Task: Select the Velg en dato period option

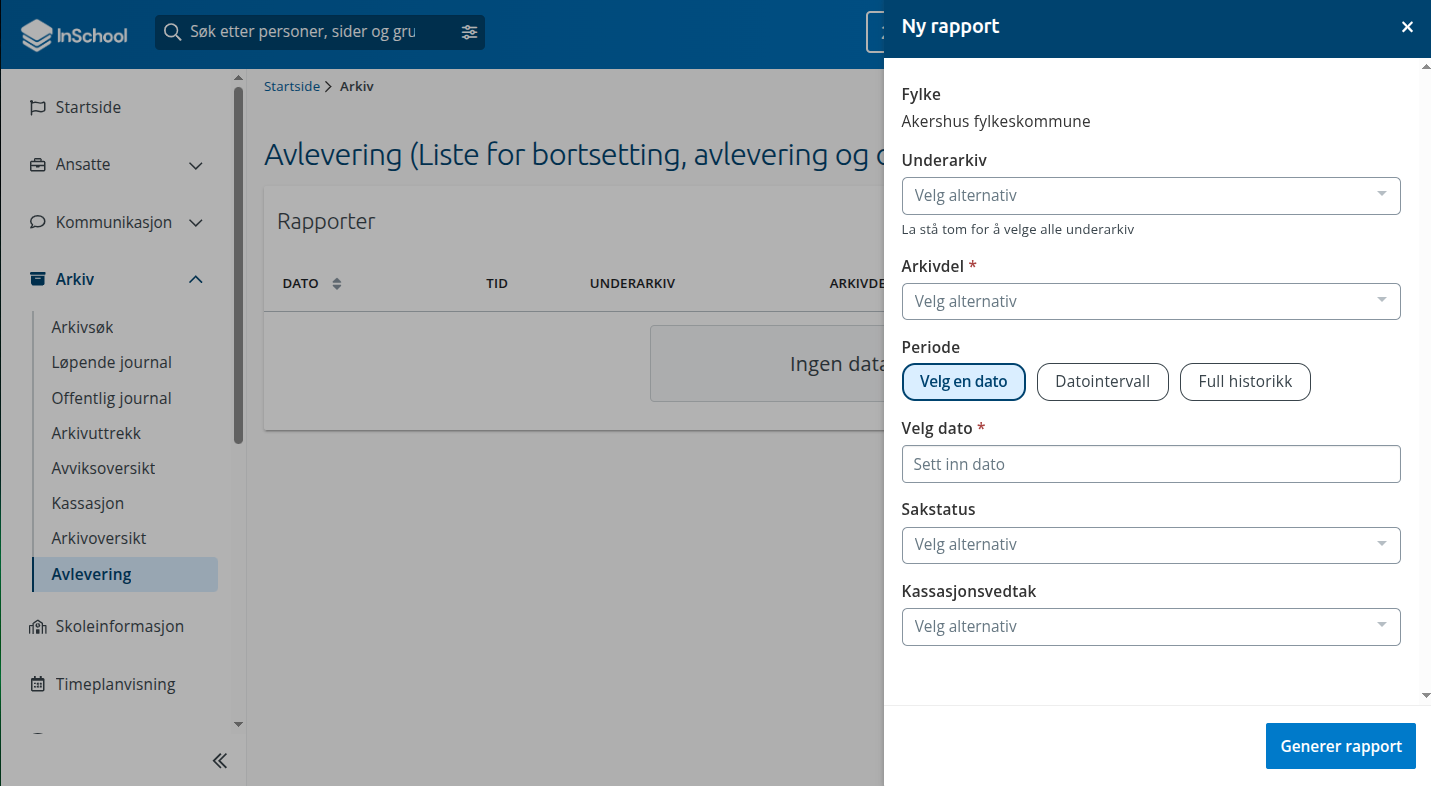Action: point(964,382)
